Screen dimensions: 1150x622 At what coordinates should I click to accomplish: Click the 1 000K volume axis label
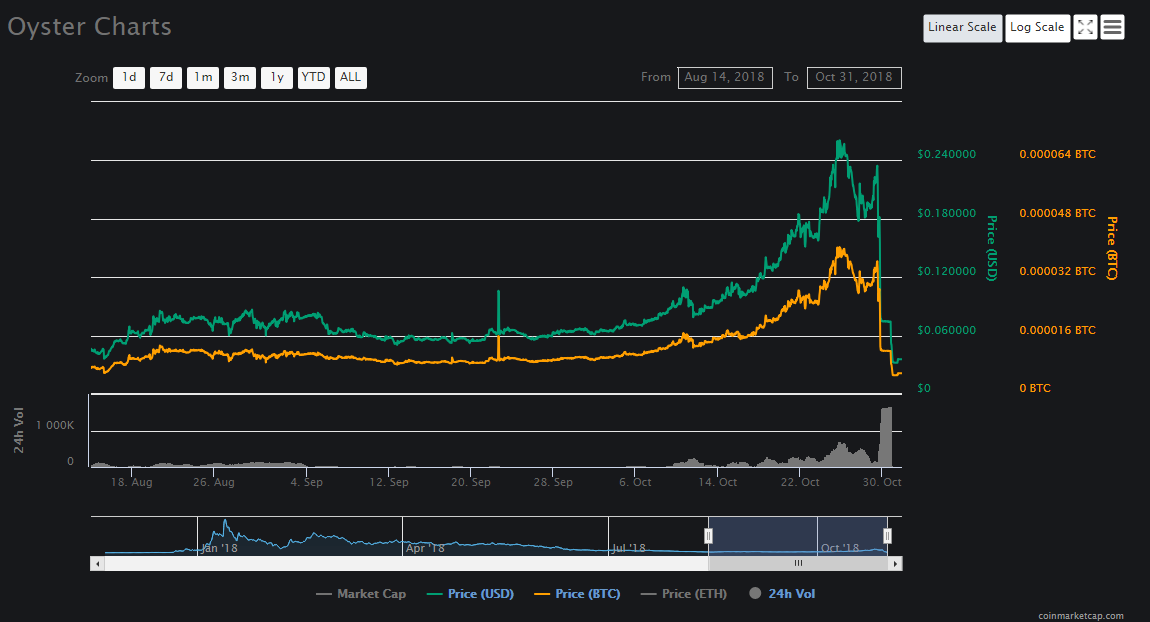[x=55, y=425]
